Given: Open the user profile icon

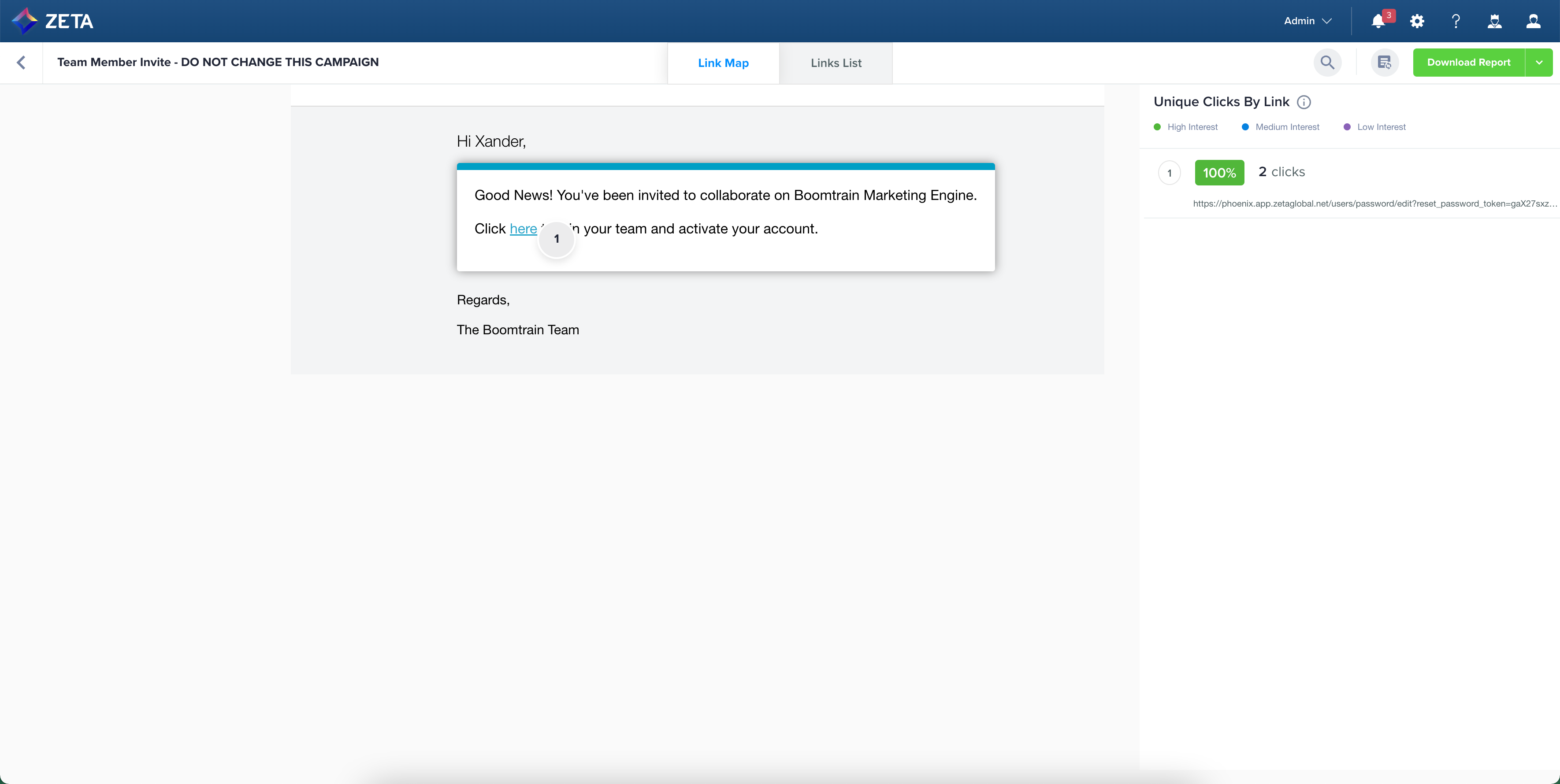Looking at the screenshot, I should click(1534, 21).
